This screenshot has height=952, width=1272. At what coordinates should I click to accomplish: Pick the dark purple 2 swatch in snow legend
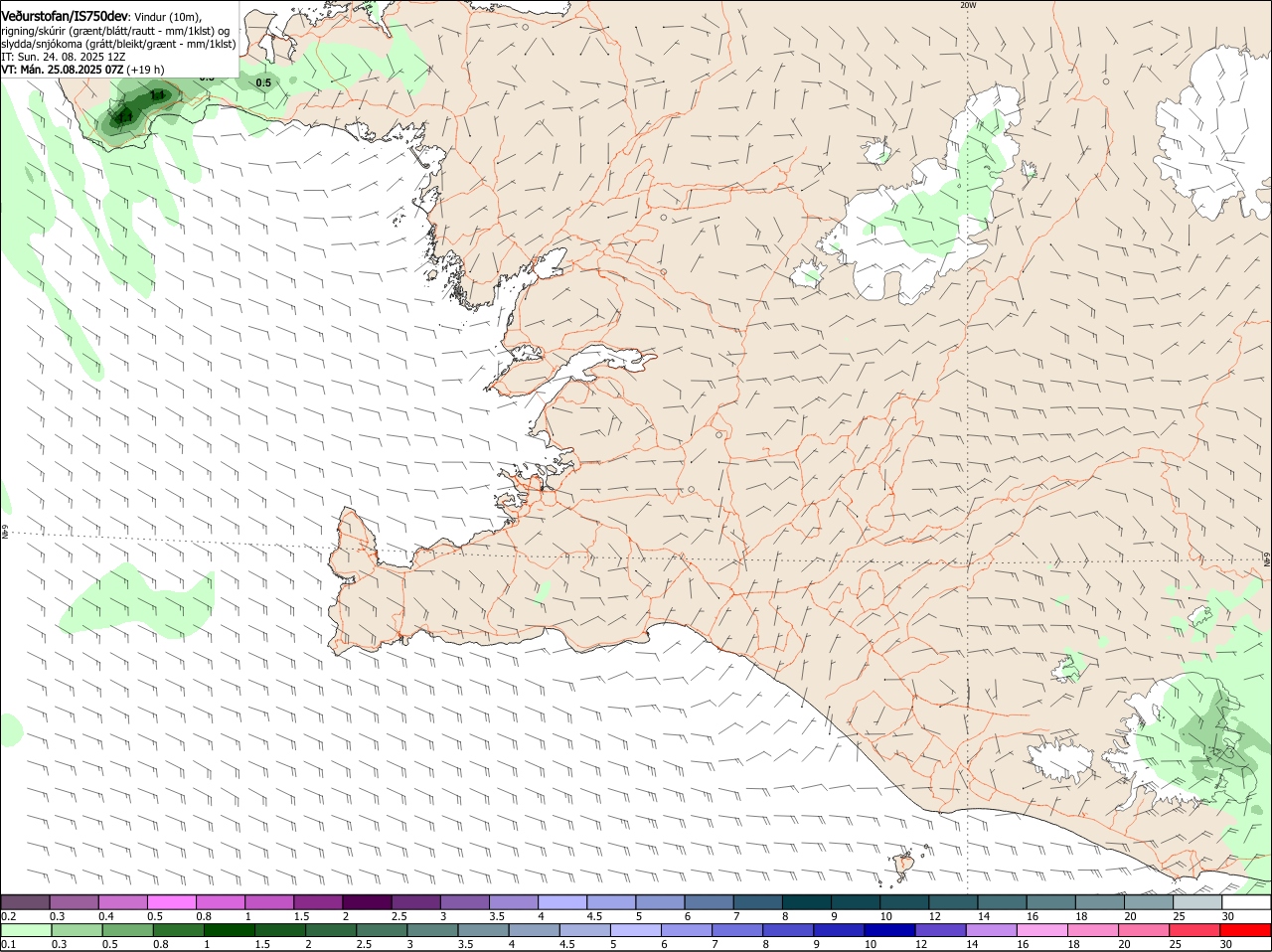367,901
